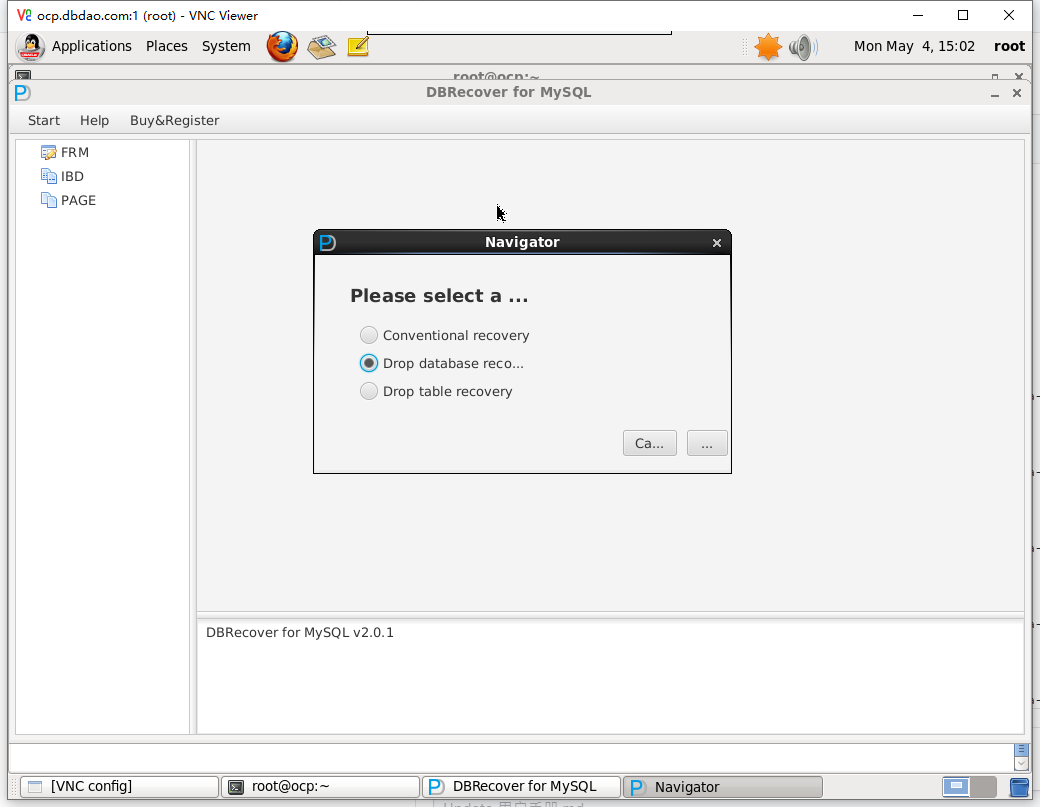Click the yellow notes editor panel icon
This screenshot has width=1040, height=807.
357,46
